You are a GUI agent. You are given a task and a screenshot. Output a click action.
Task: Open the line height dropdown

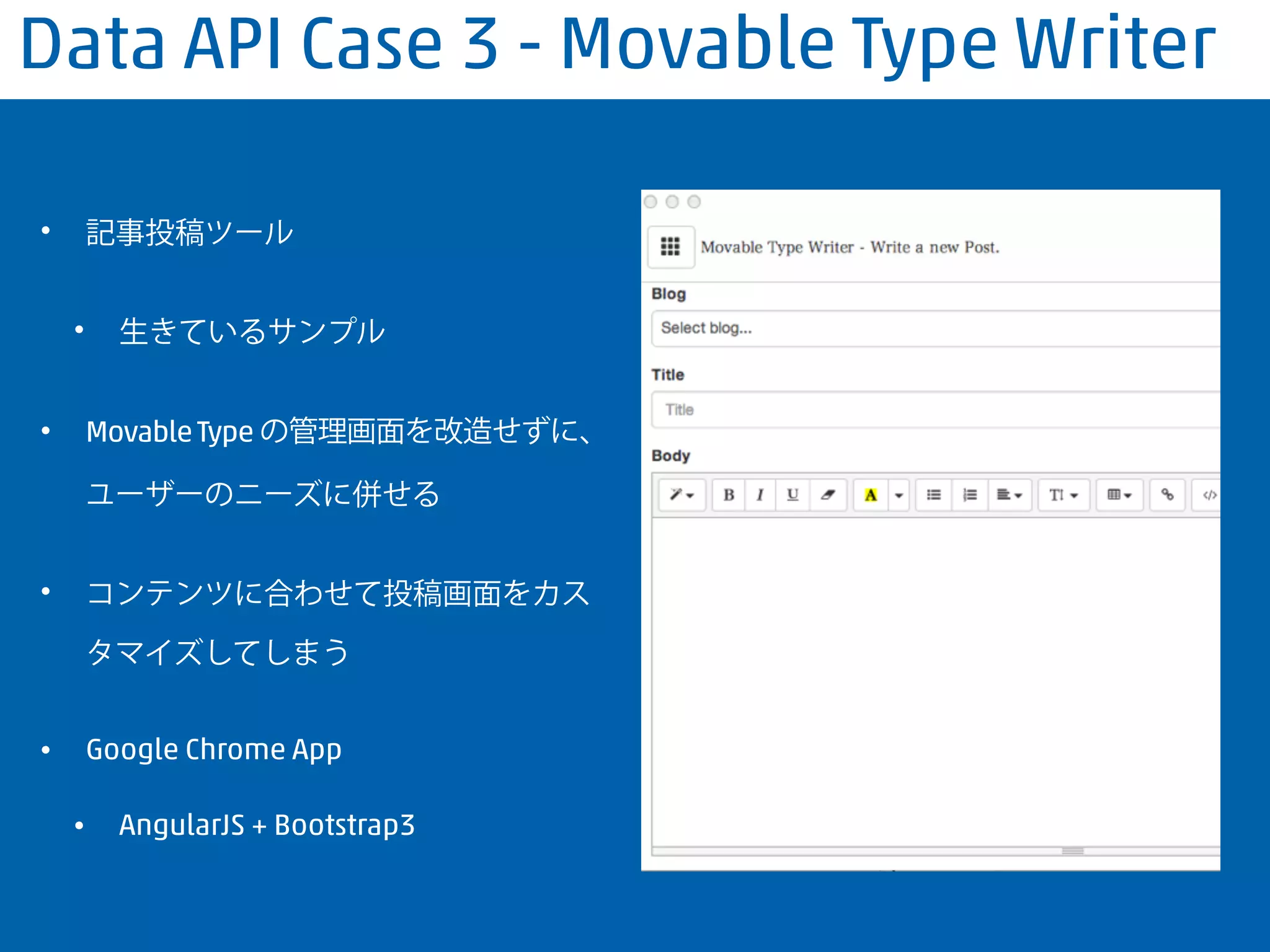[x=1063, y=495]
